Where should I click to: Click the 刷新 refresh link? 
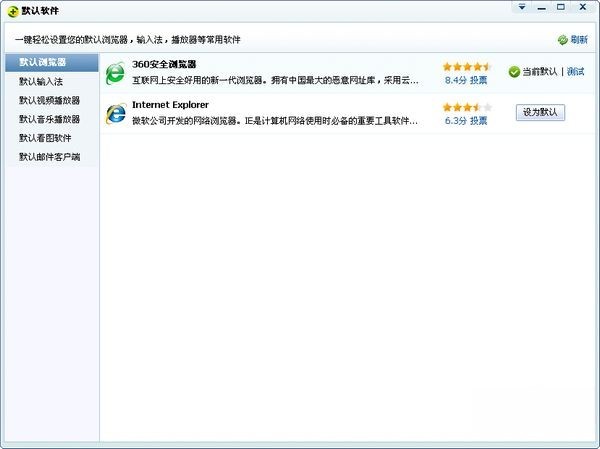(x=579, y=39)
